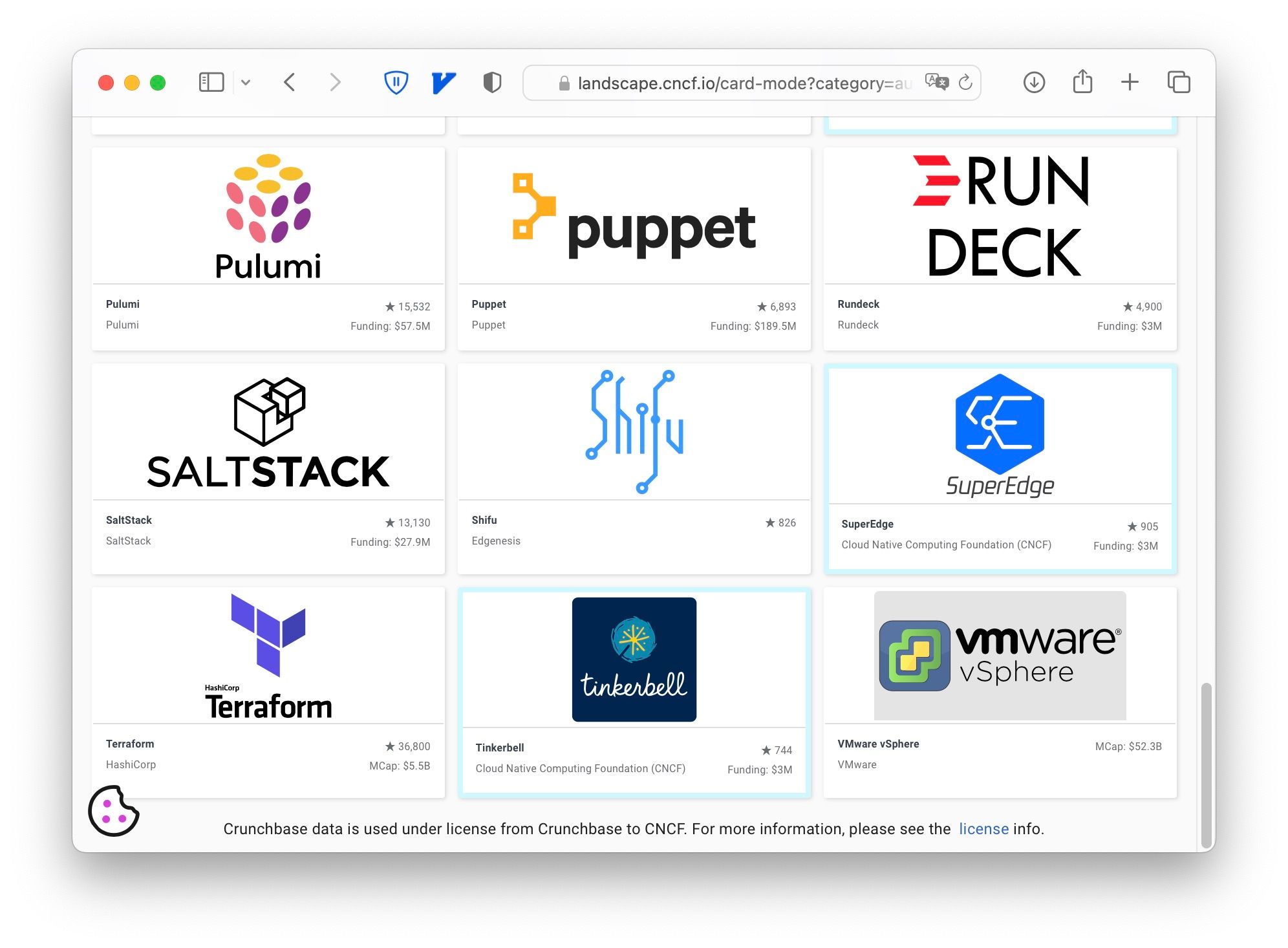The height and width of the screenshot is (948, 1288).
Task: Open the tab group dropdown chevron
Action: click(x=246, y=83)
